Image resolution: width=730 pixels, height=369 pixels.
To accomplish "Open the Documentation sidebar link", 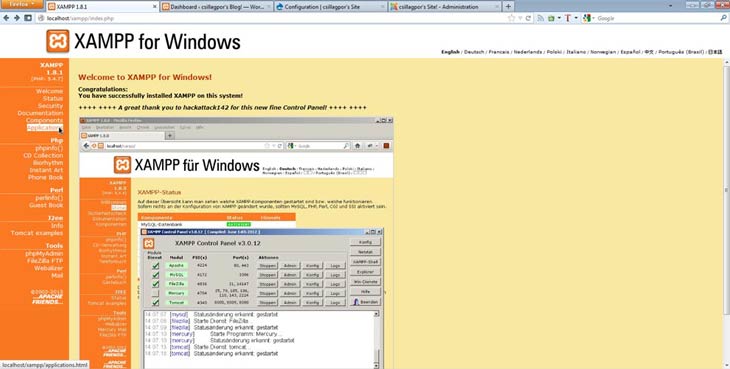I will pyautogui.click(x=40, y=113).
